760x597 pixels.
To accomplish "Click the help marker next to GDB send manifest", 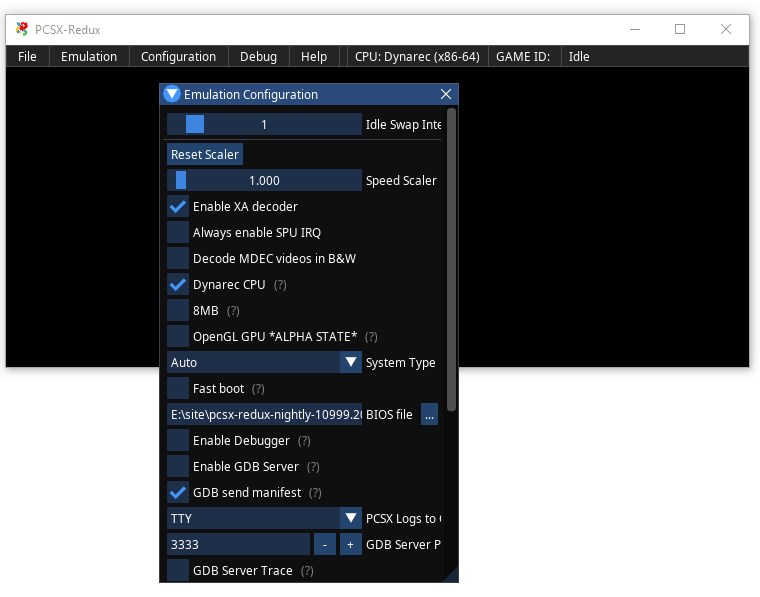I will [315, 493].
